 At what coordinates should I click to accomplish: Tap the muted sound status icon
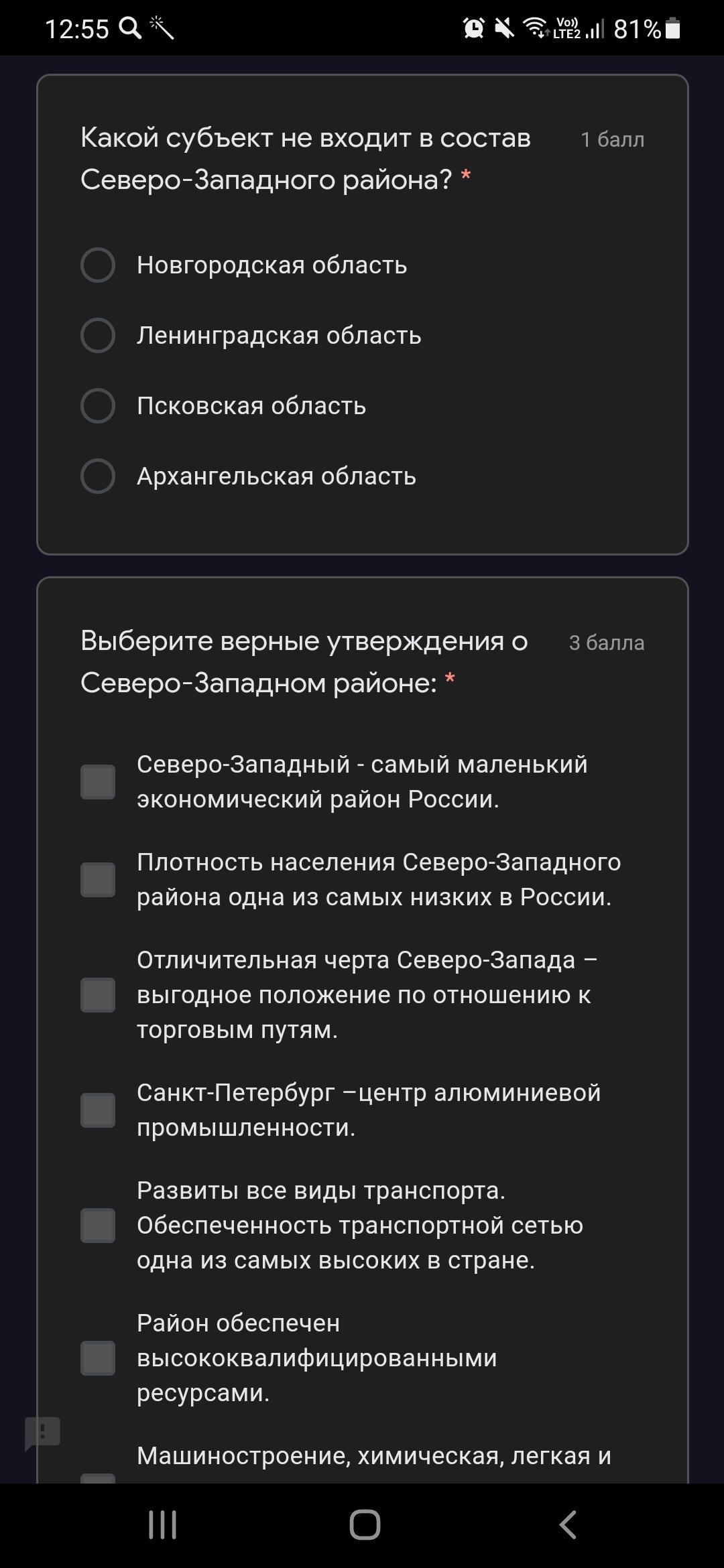[503, 28]
